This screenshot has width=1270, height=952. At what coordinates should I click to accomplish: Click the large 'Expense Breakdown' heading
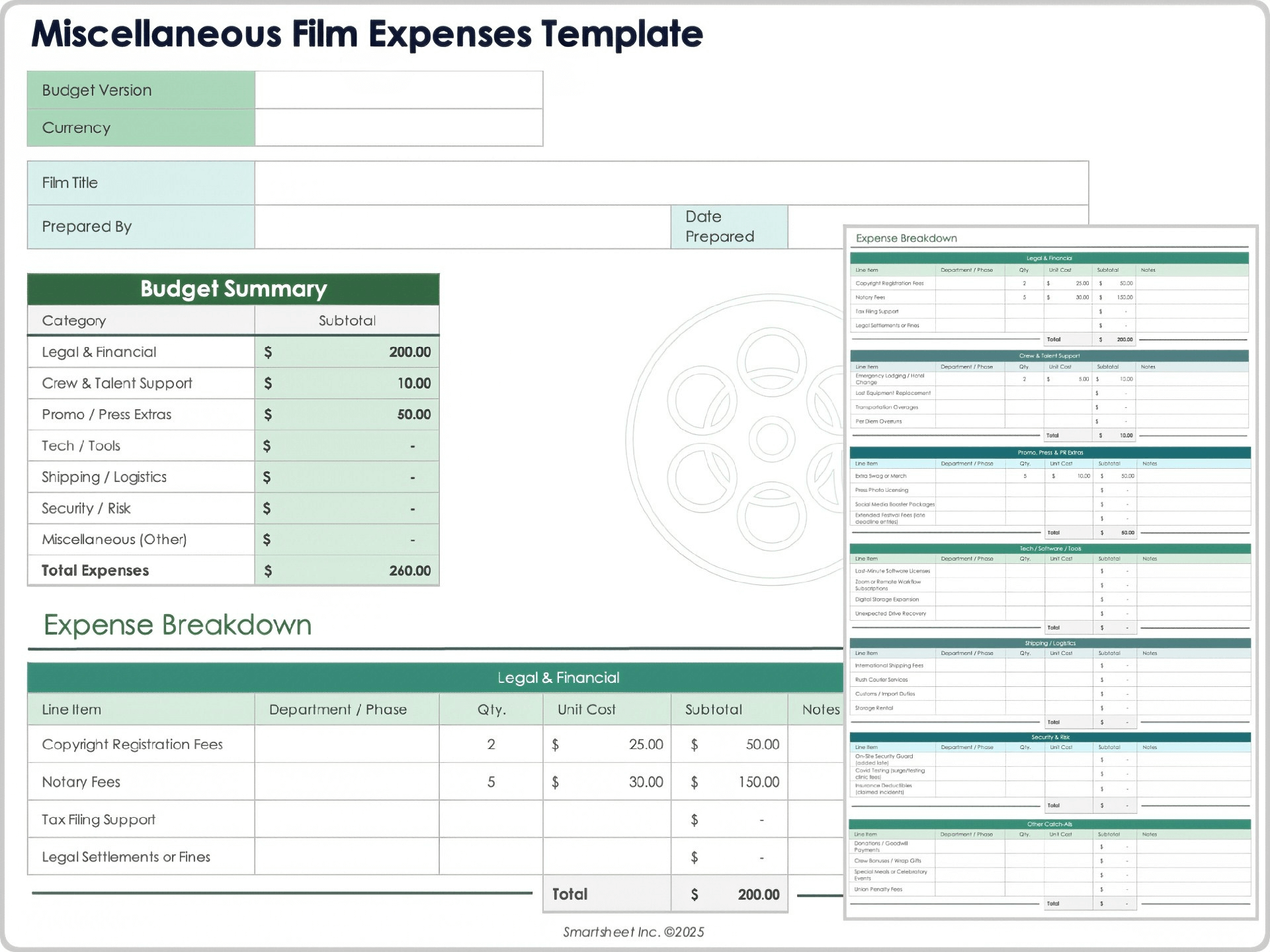177,625
